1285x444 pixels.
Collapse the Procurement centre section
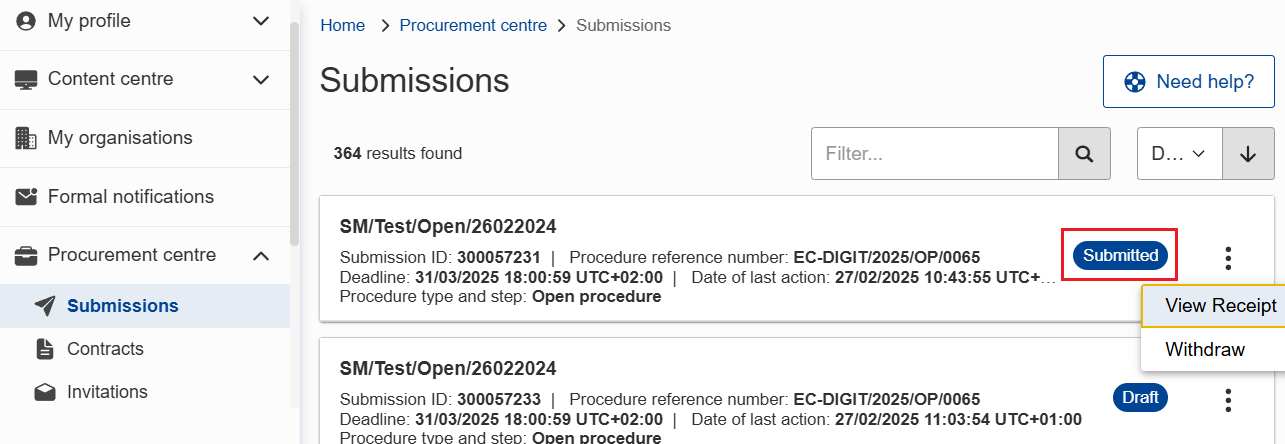[261, 256]
